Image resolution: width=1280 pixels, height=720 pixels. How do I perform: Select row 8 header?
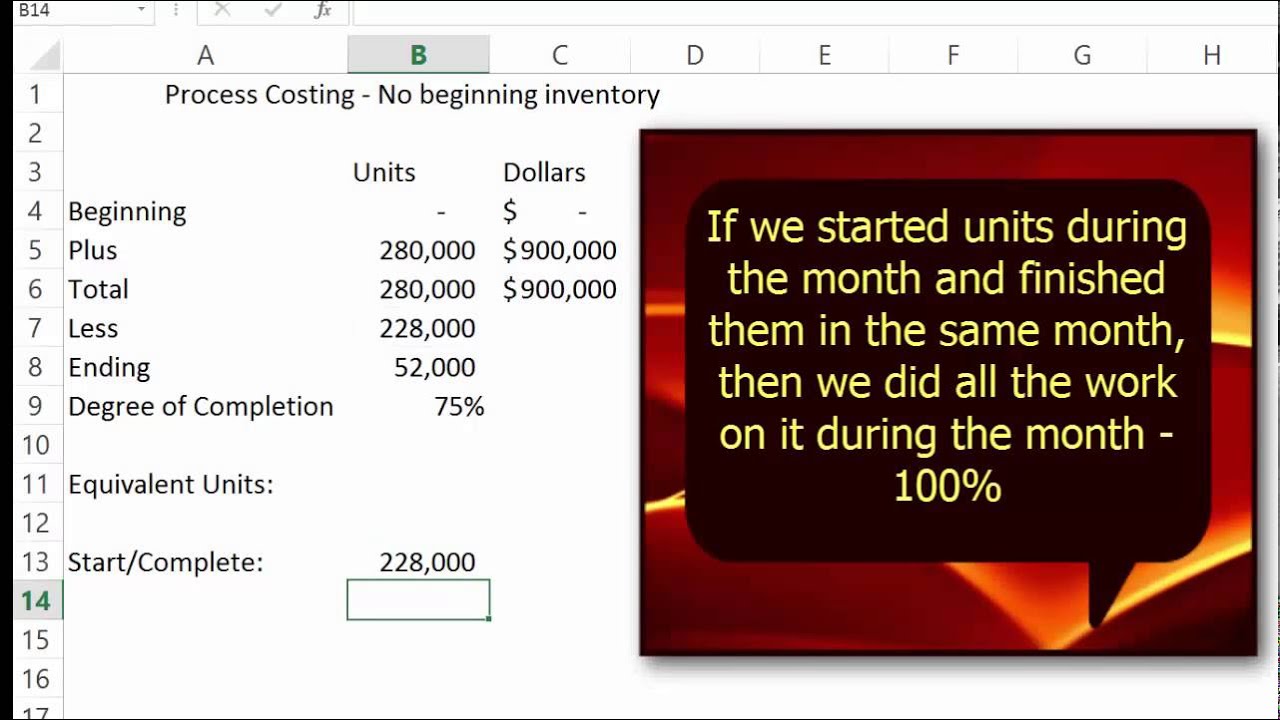pyautogui.click(x=36, y=367)
